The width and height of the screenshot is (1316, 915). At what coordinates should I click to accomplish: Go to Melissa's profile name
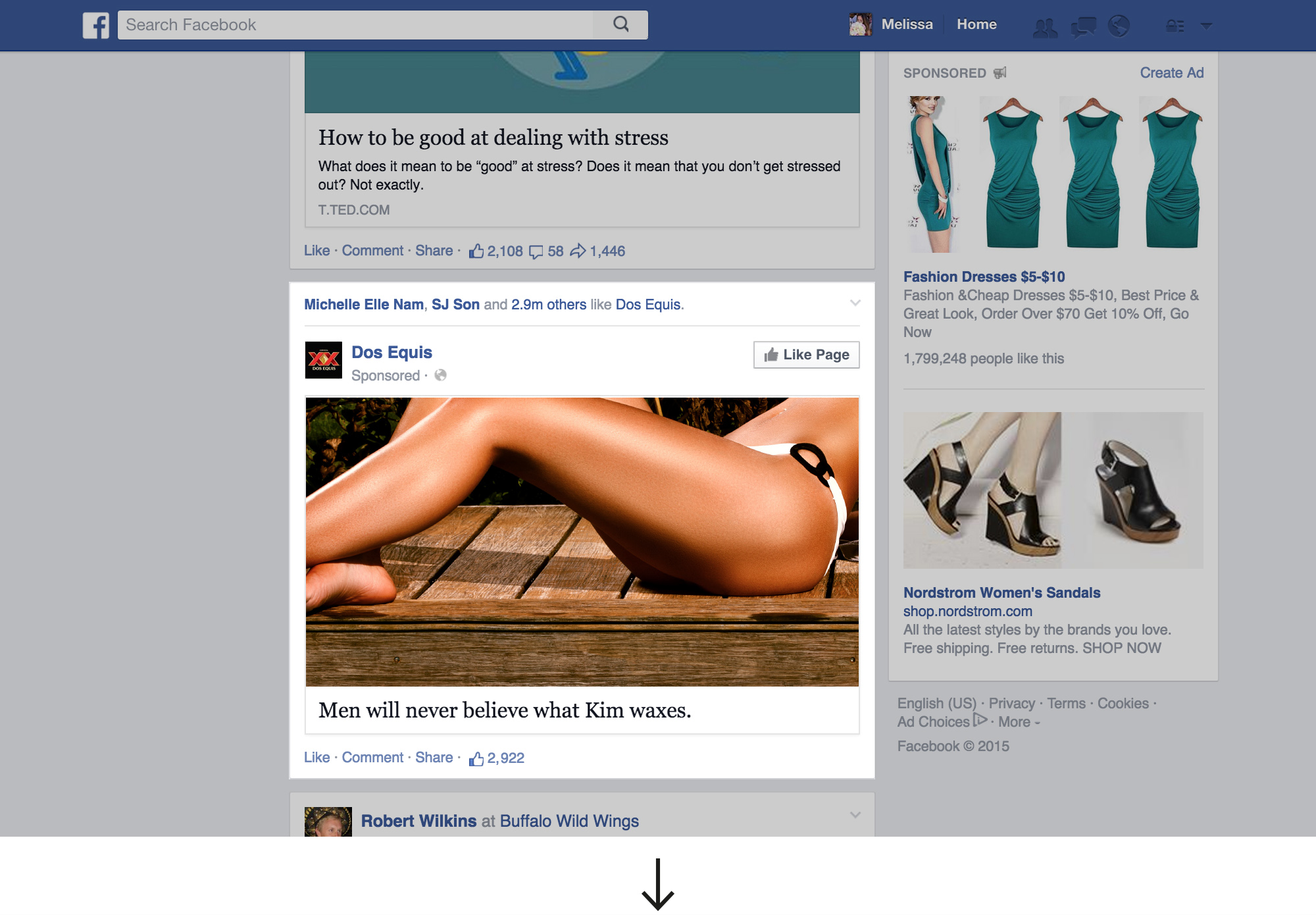point(907,24)
